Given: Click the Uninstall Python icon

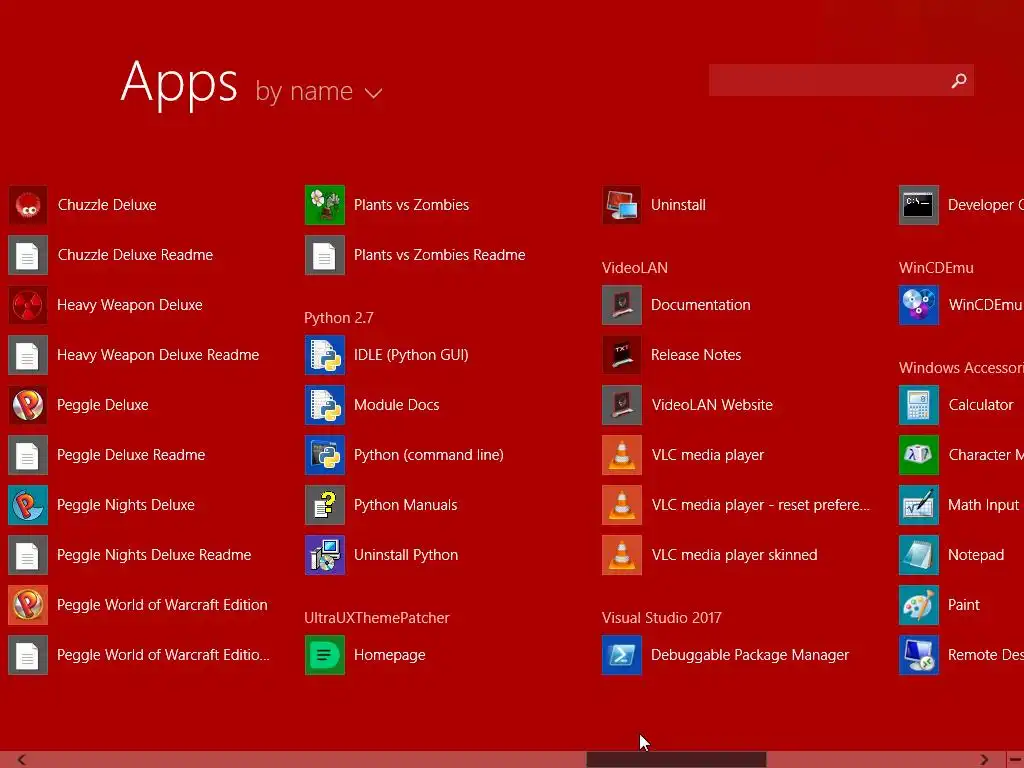Looking at the screenshot, I should (x=325, y=555).
